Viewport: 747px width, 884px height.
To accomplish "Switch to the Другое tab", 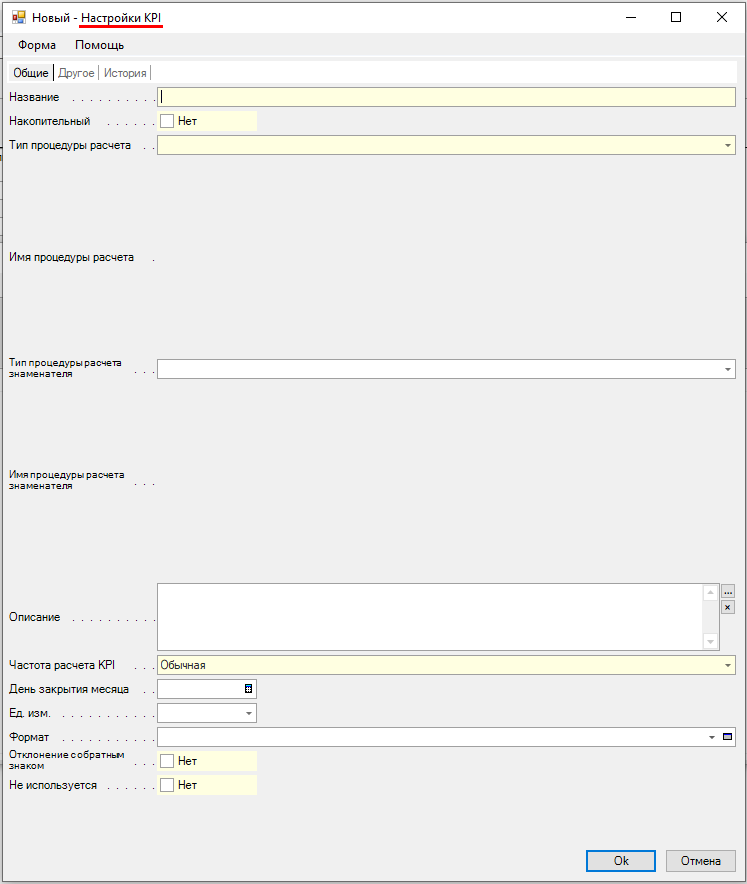I will click(x=76, y=73).
